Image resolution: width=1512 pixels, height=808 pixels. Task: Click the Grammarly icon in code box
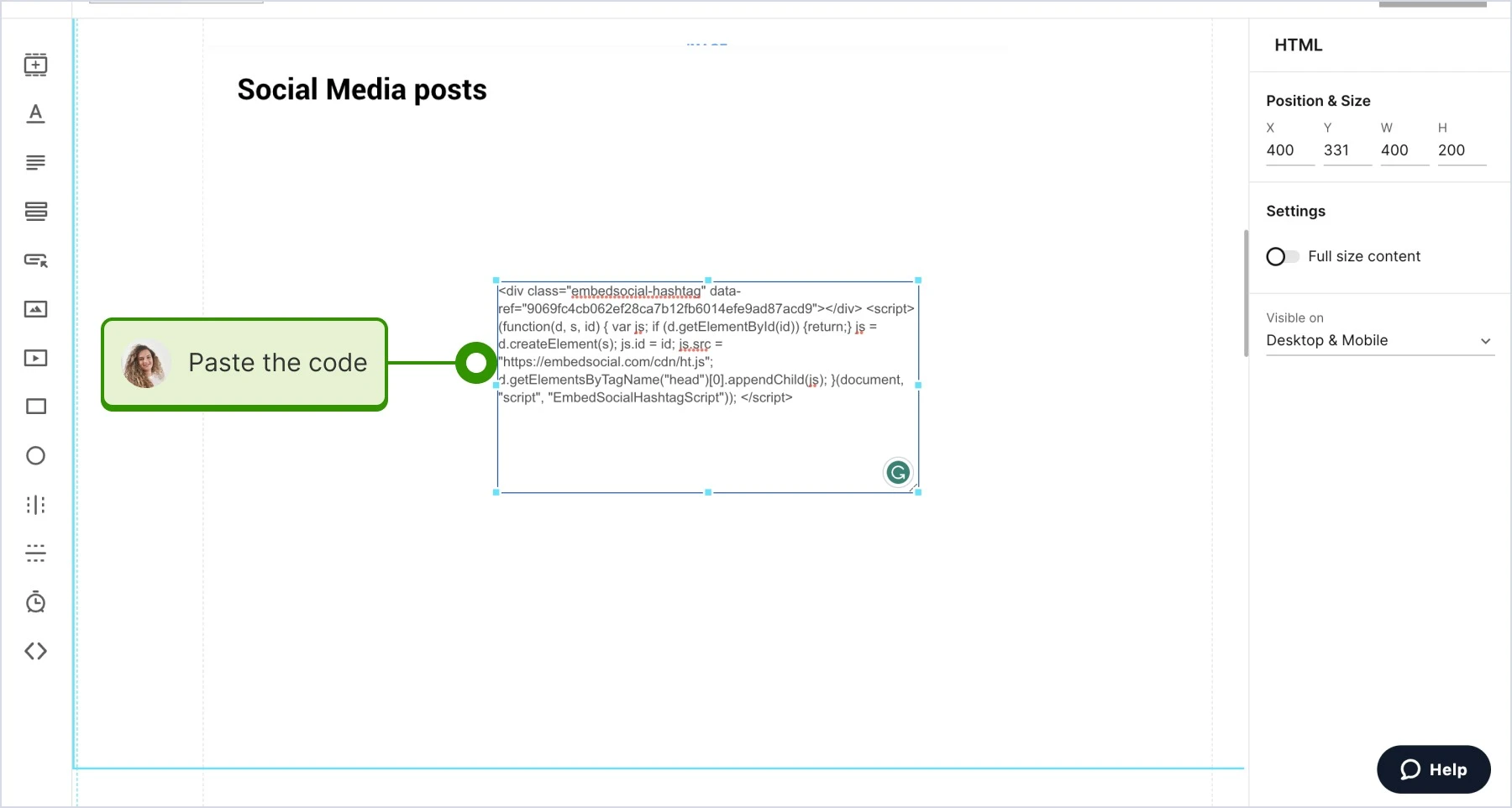(x=898, y=472)
